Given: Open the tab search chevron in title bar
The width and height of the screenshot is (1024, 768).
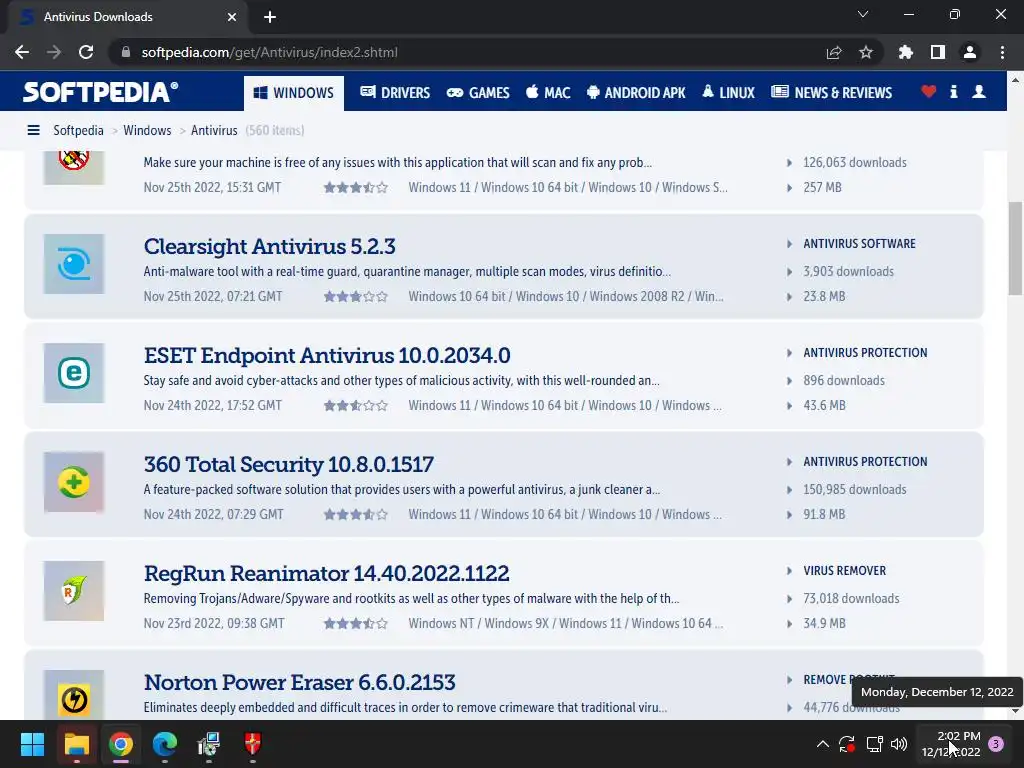Looking at the screenshot, I should [x=863, y=14].
